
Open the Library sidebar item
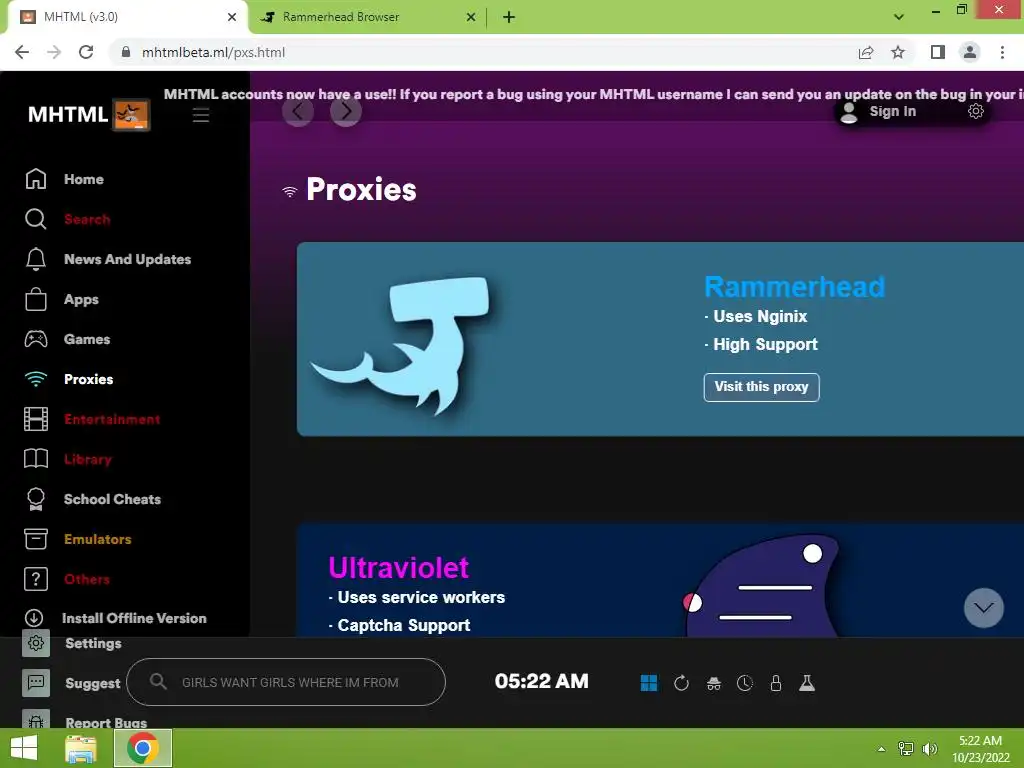[68, 459]
